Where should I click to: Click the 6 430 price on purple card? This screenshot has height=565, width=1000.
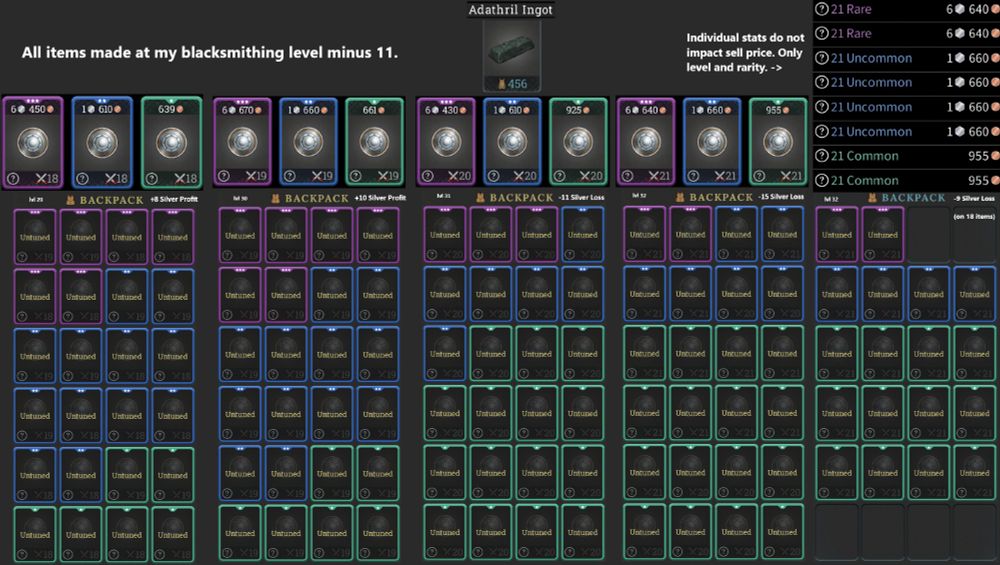(446, 110)
